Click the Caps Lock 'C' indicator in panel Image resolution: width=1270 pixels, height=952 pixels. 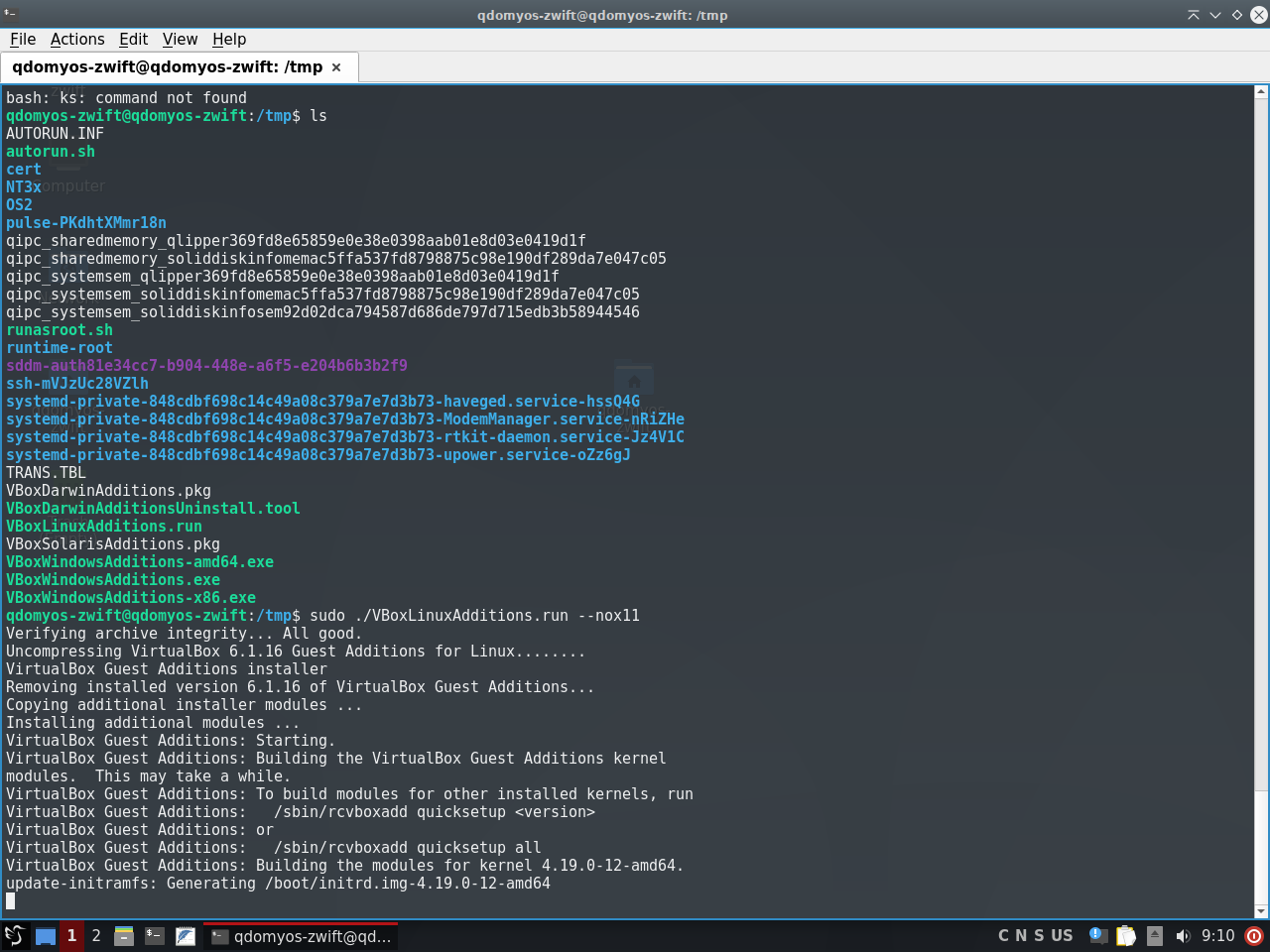pos(1004,935)
